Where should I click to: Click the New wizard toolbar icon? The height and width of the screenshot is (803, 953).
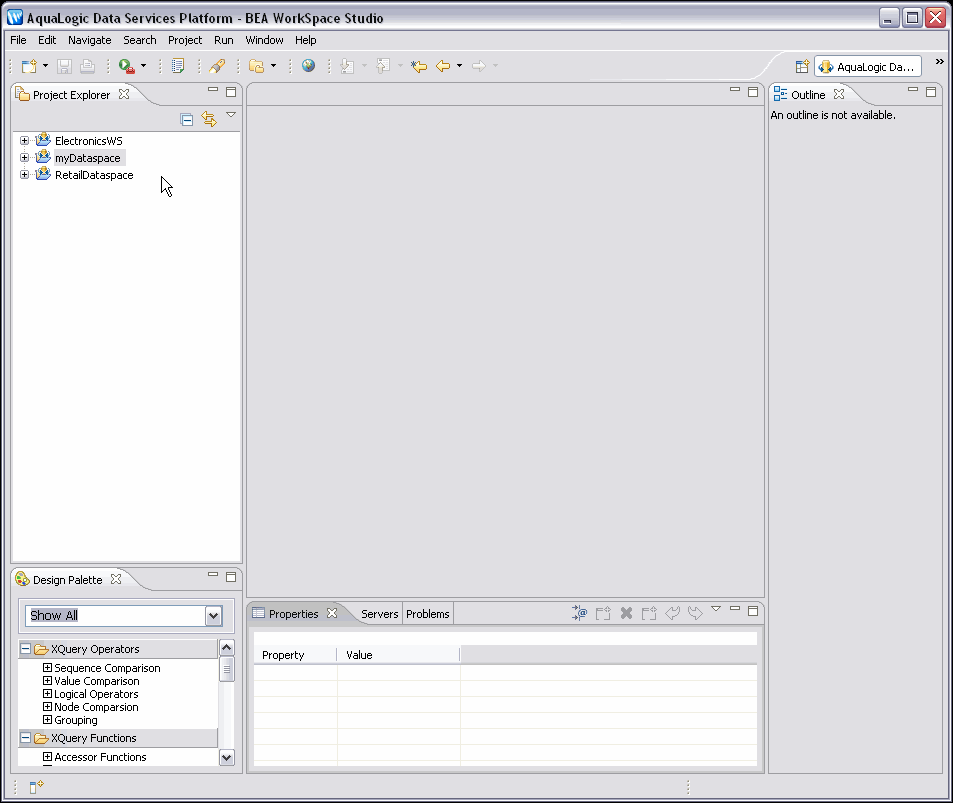29,66
